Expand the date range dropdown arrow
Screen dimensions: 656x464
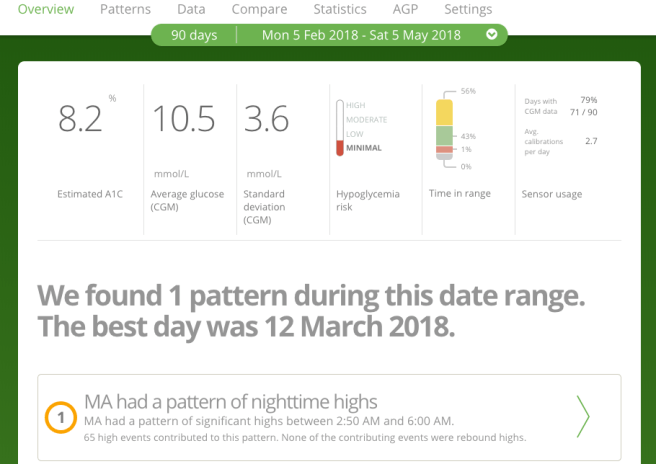(x=491, y=34)
